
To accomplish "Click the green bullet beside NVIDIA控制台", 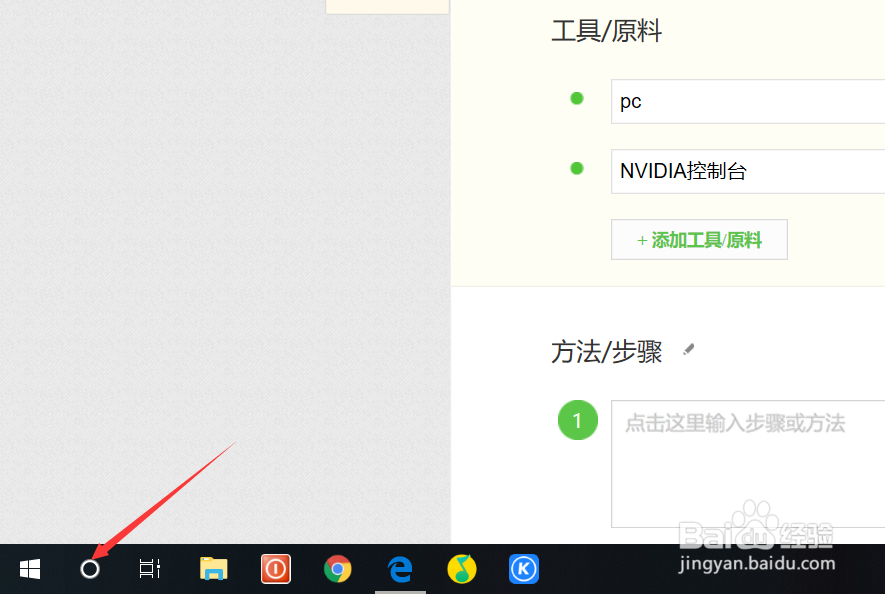I will pos(577,168).
